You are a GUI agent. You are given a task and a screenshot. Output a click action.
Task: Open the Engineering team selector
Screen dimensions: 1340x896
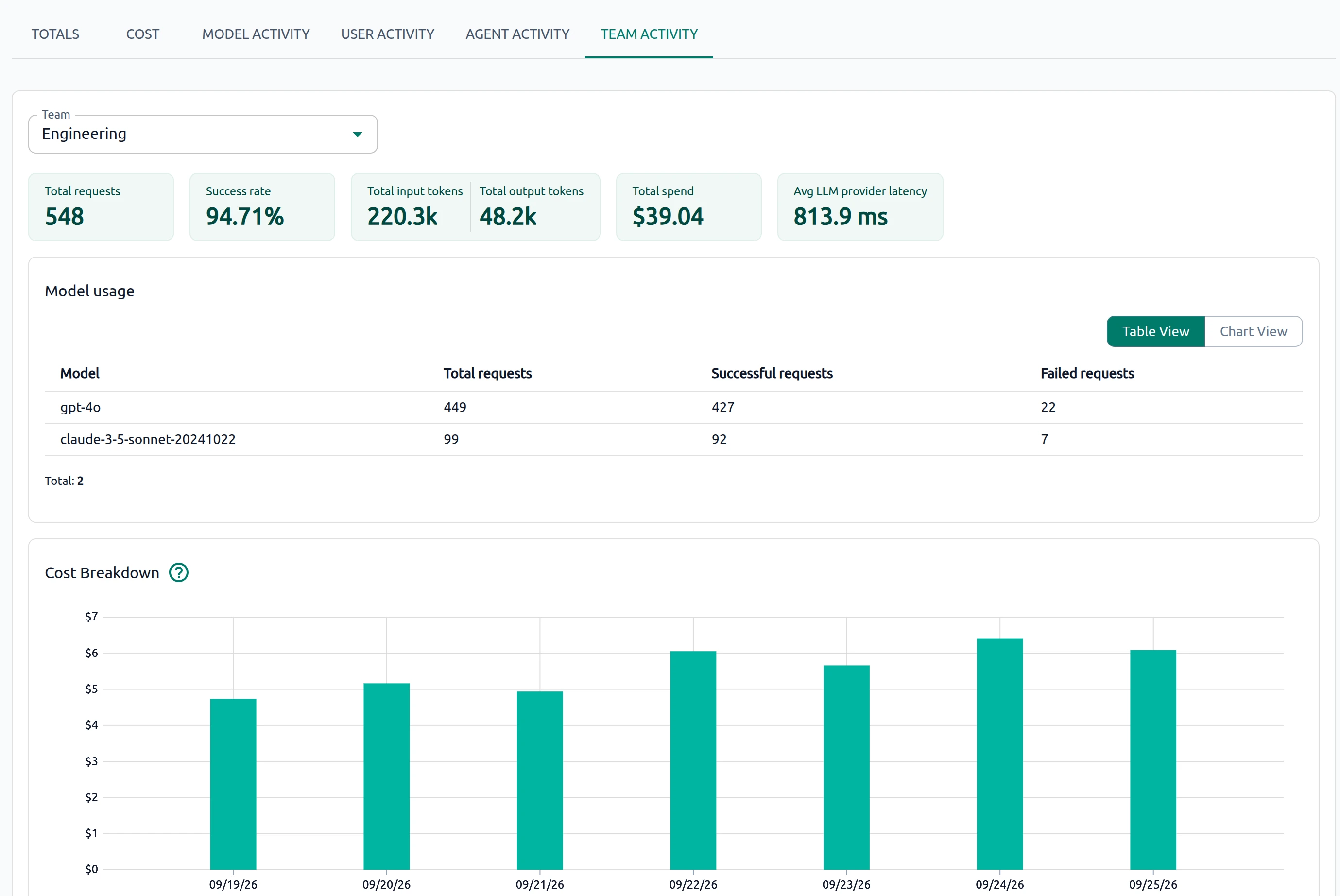(203, 134)
